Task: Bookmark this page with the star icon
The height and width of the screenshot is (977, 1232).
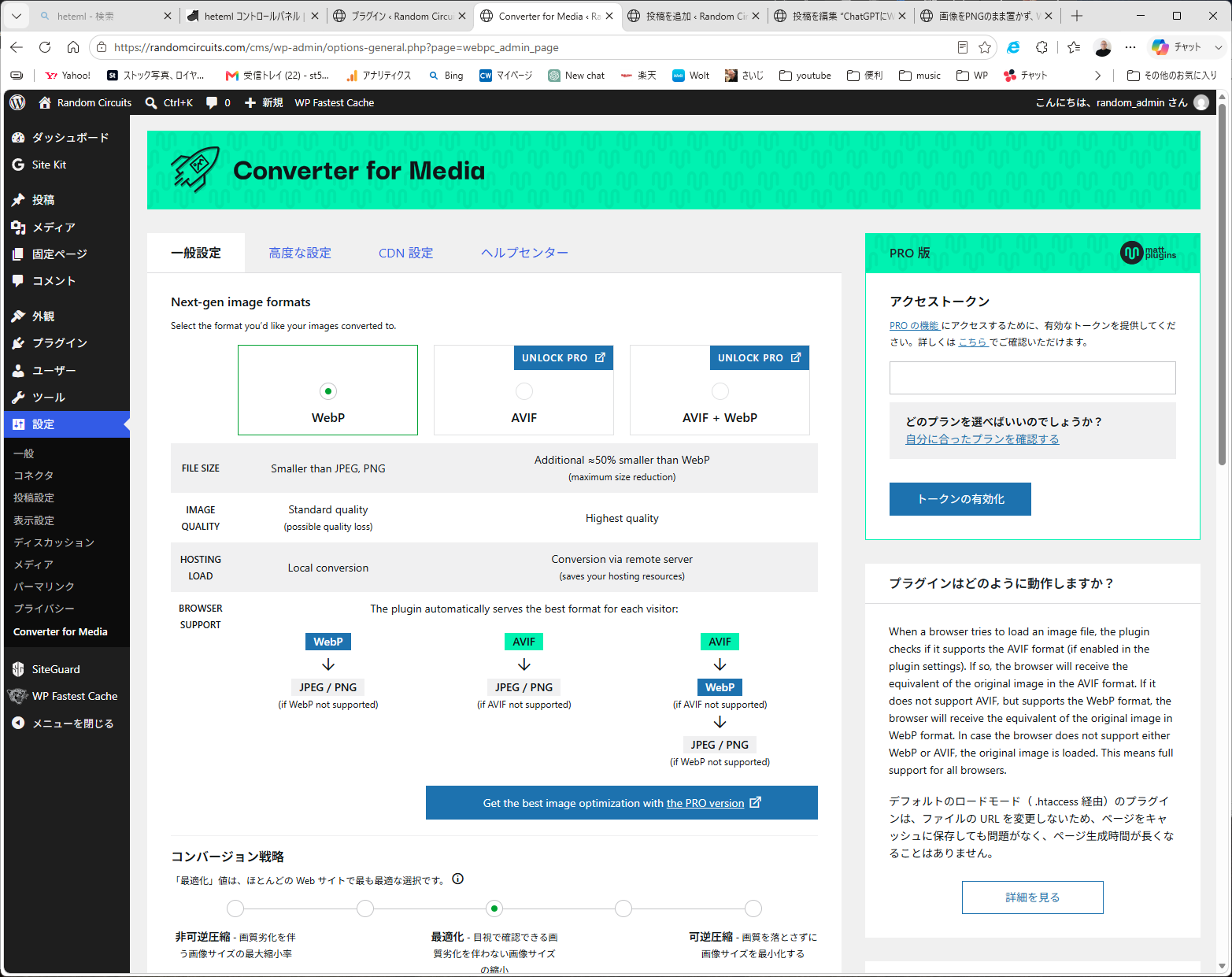Action: click(x=985, y=47)
